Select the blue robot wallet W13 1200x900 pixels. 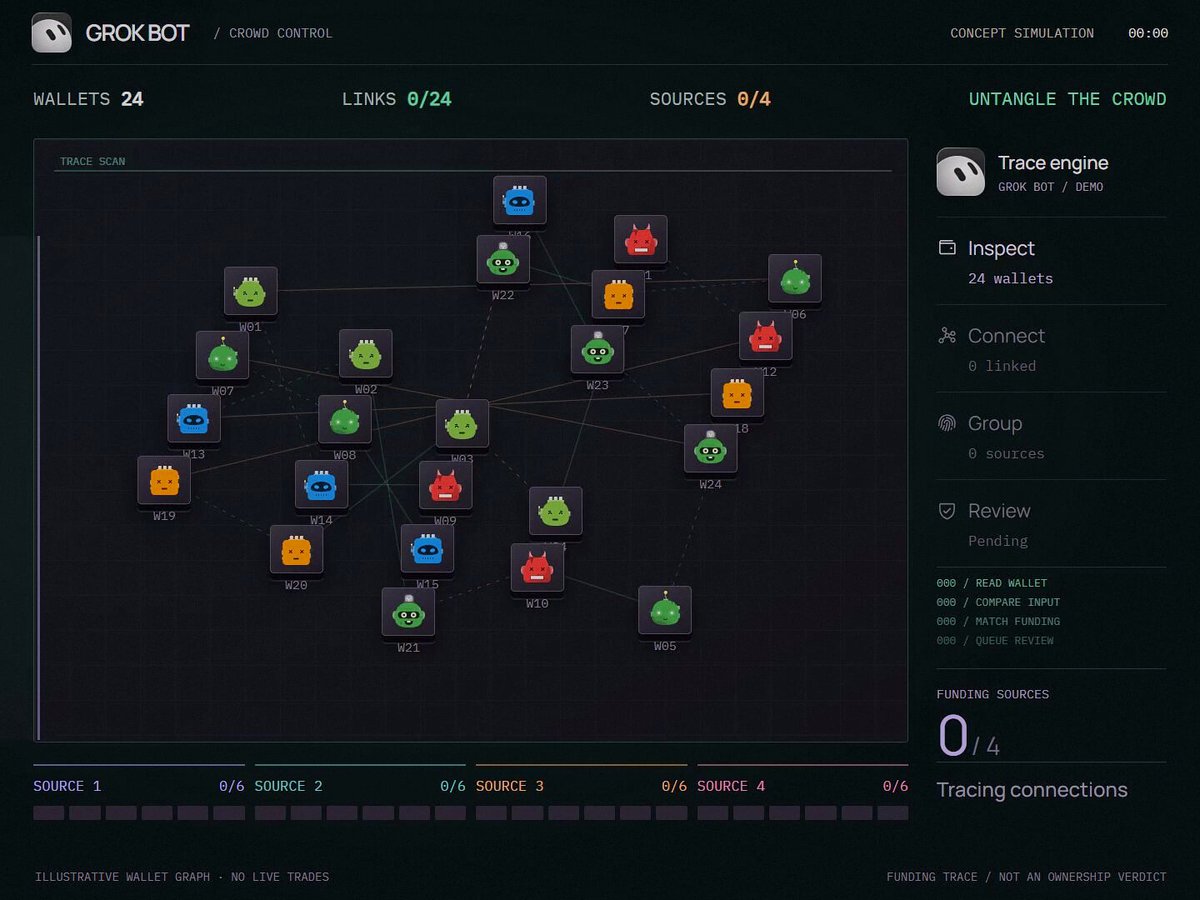[x=194, y=419]
